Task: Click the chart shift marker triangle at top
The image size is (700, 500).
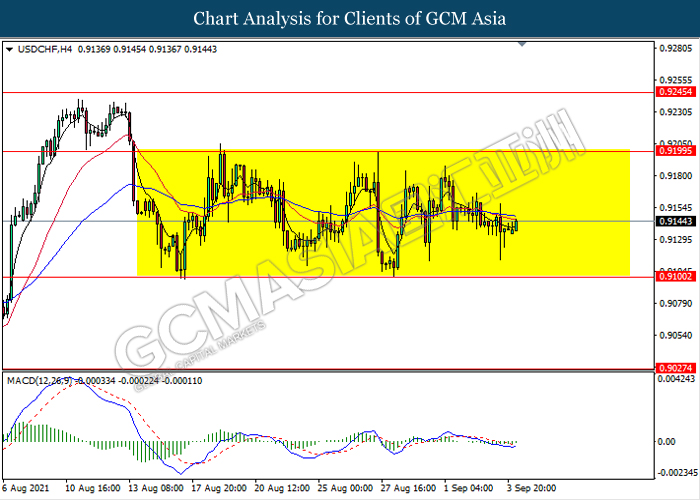Action: tap(522, 44)
